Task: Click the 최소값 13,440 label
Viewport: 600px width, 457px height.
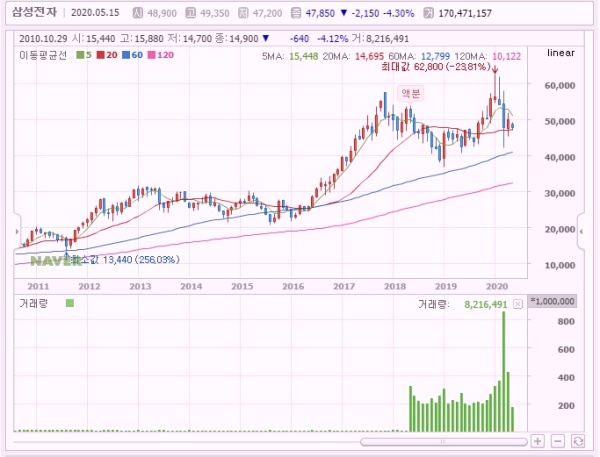Action: (125, 260)
